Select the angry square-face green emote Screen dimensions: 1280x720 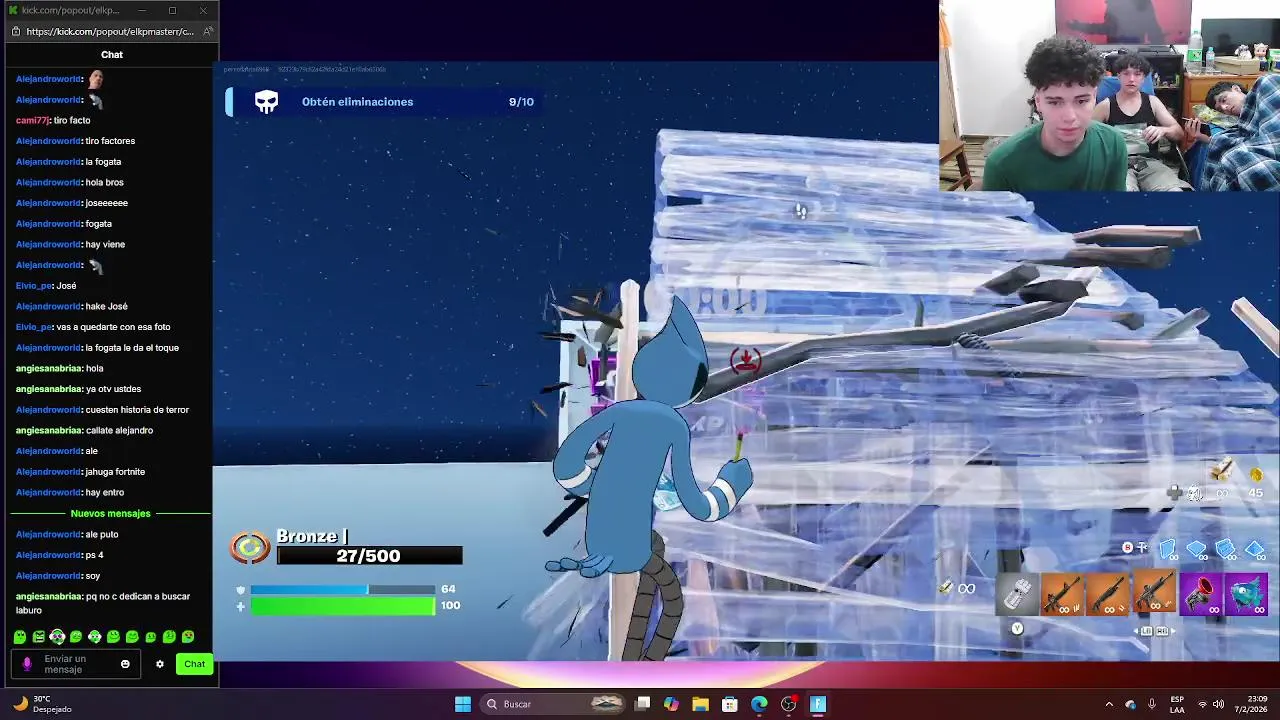click(x=38, y=637)
